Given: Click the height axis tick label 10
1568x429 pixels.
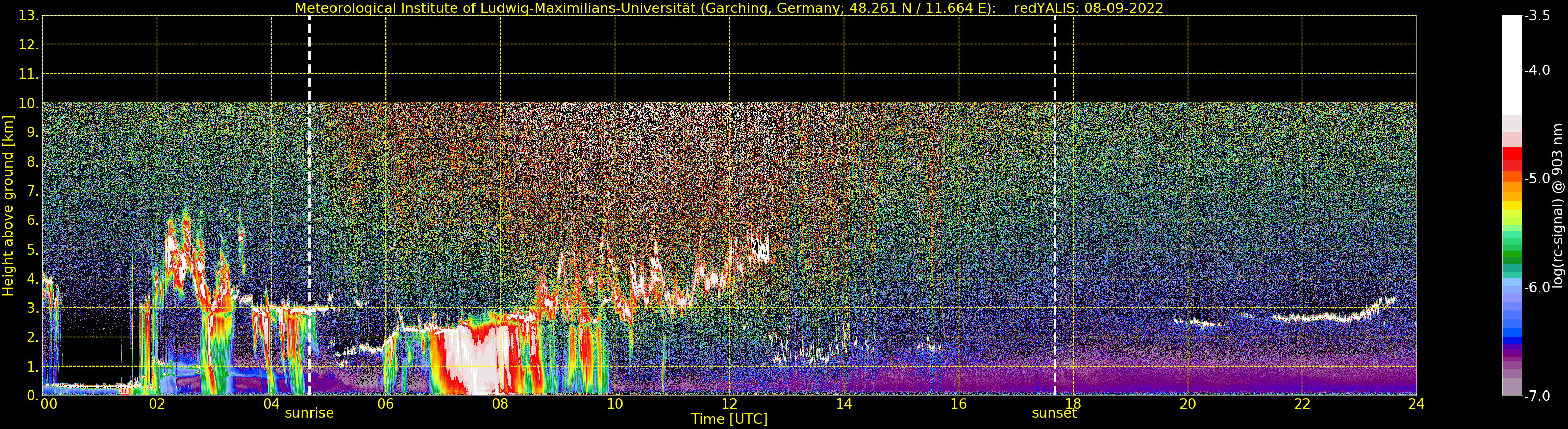Looking at the screenshot, I should (28, 104).
